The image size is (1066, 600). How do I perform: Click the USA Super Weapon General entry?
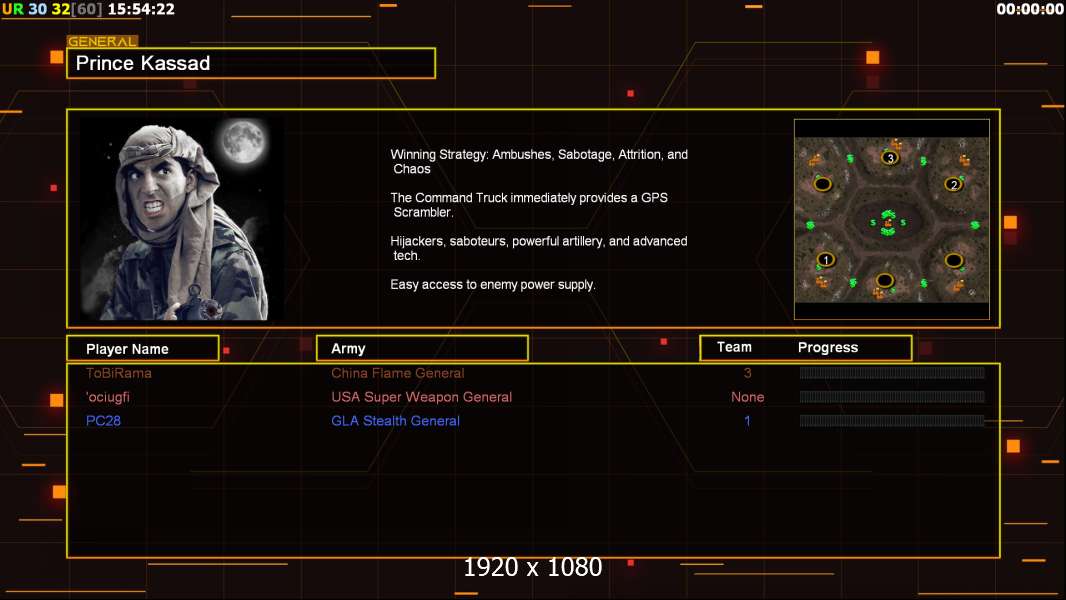[x=422, y=397]
